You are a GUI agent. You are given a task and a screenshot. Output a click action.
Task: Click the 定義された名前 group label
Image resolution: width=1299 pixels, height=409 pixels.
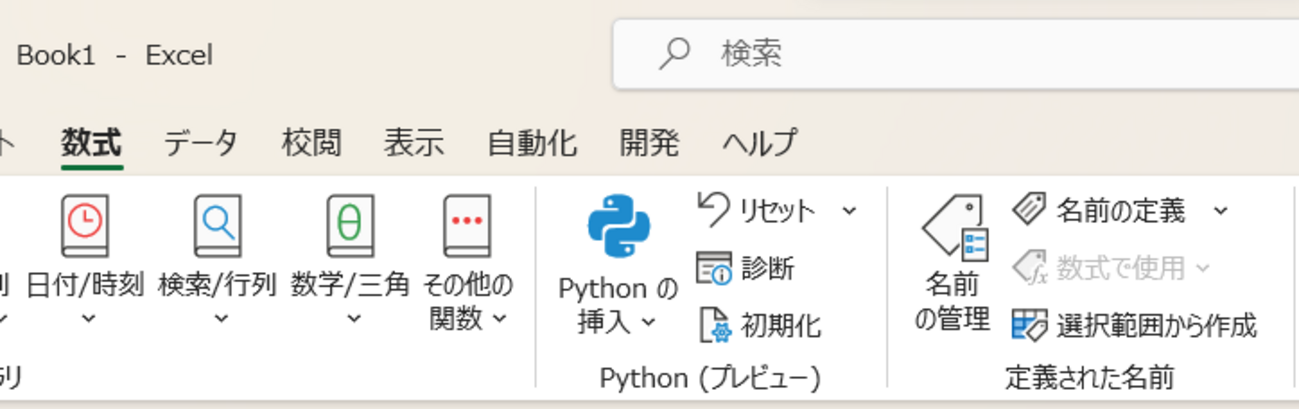(1089, 378)
